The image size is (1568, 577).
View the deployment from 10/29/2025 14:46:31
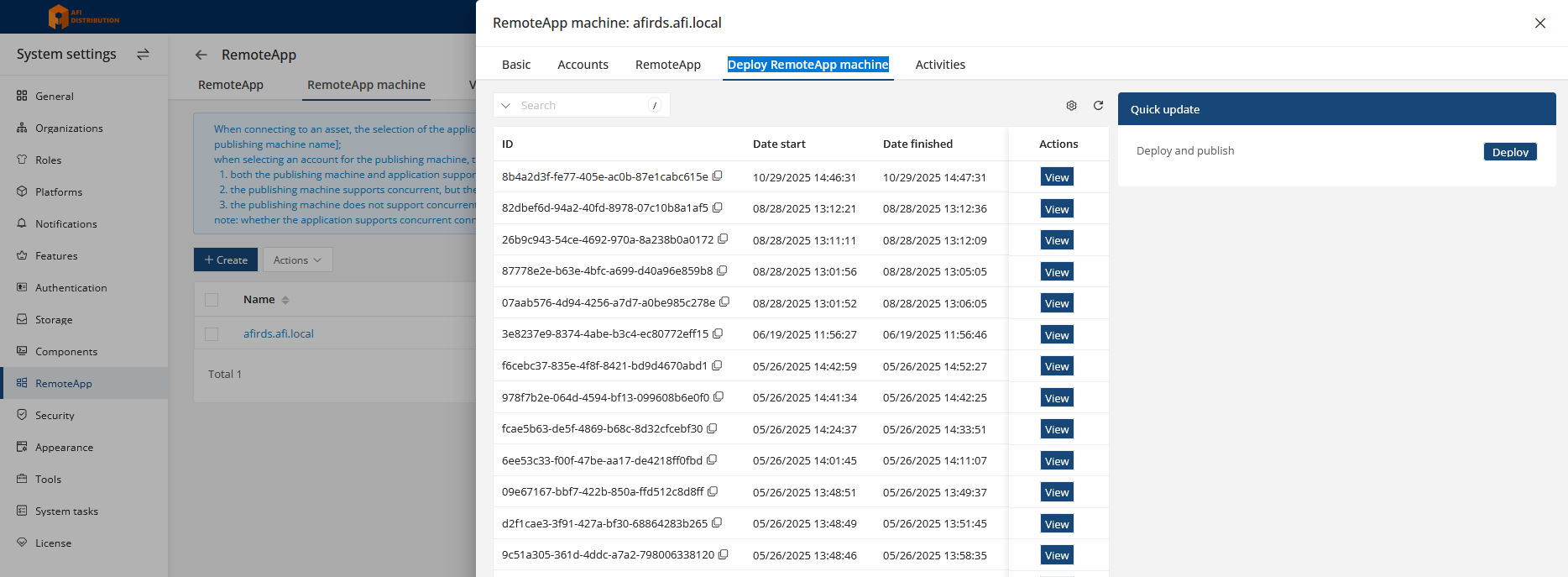click(1057, 177)
